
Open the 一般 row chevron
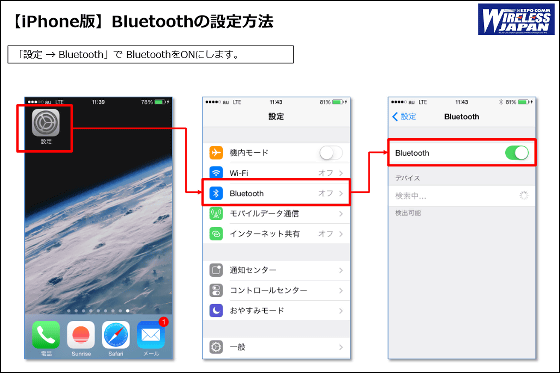tap(341, 347)
